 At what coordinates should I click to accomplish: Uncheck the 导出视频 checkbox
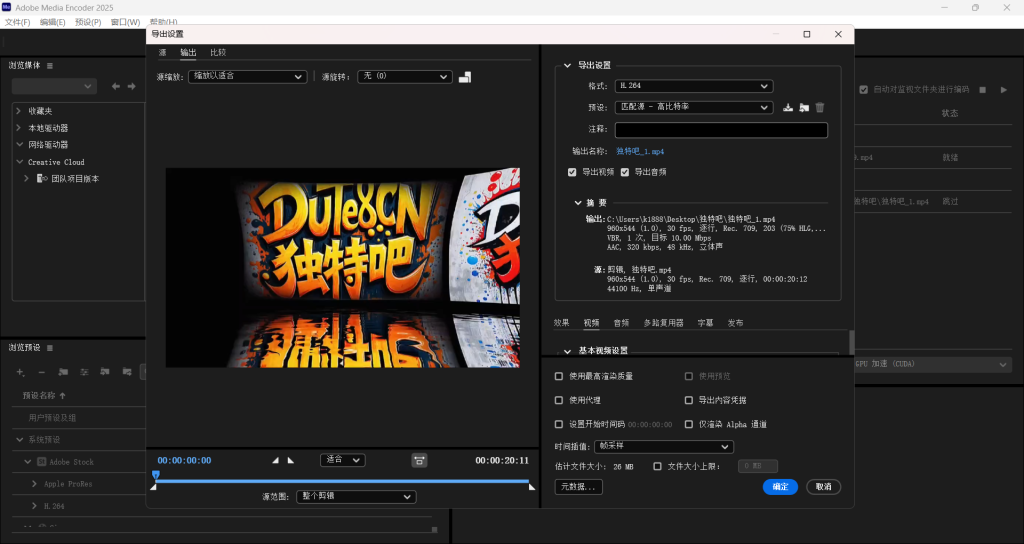(572, 172)
